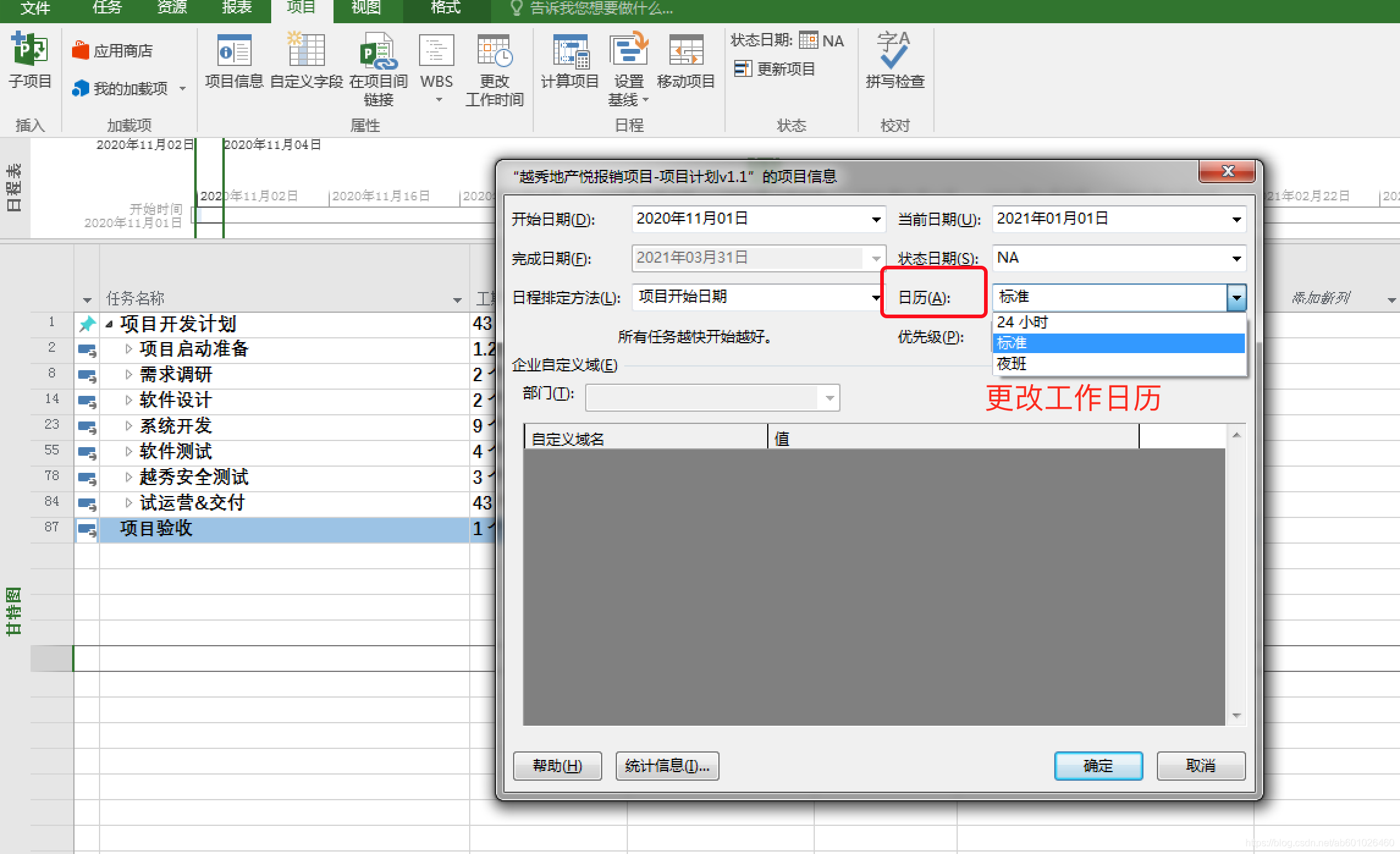
Task: Click the 添加新列 column header
Action: [1321, 298]
